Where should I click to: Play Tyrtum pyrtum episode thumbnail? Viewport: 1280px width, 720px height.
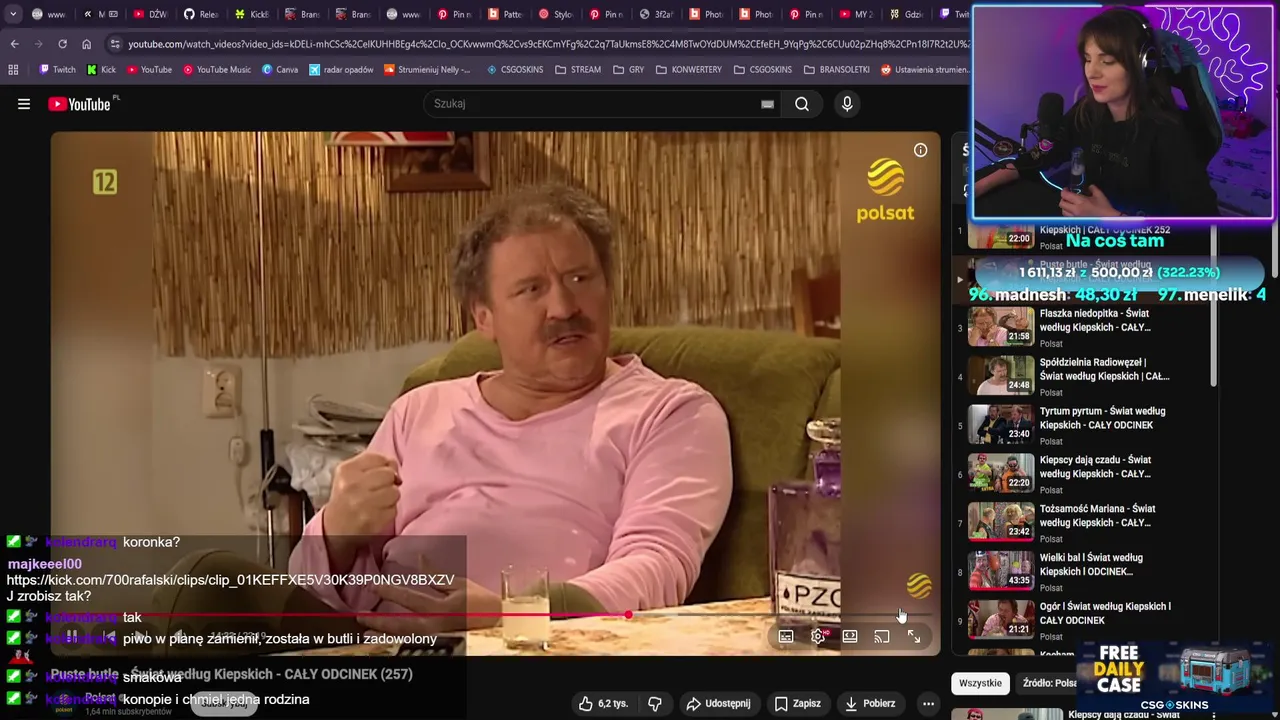(x=1001, y=425)
